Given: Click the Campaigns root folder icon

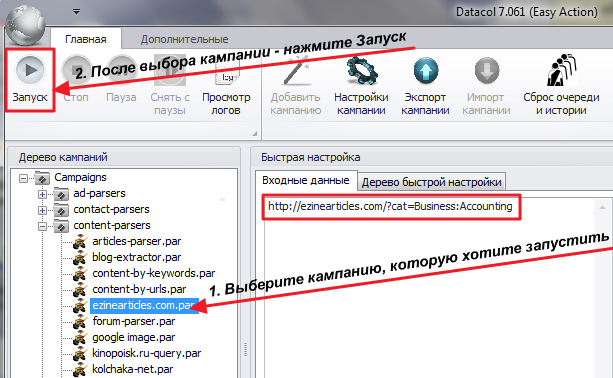Looking at the screenshot, I should (42, 178).
